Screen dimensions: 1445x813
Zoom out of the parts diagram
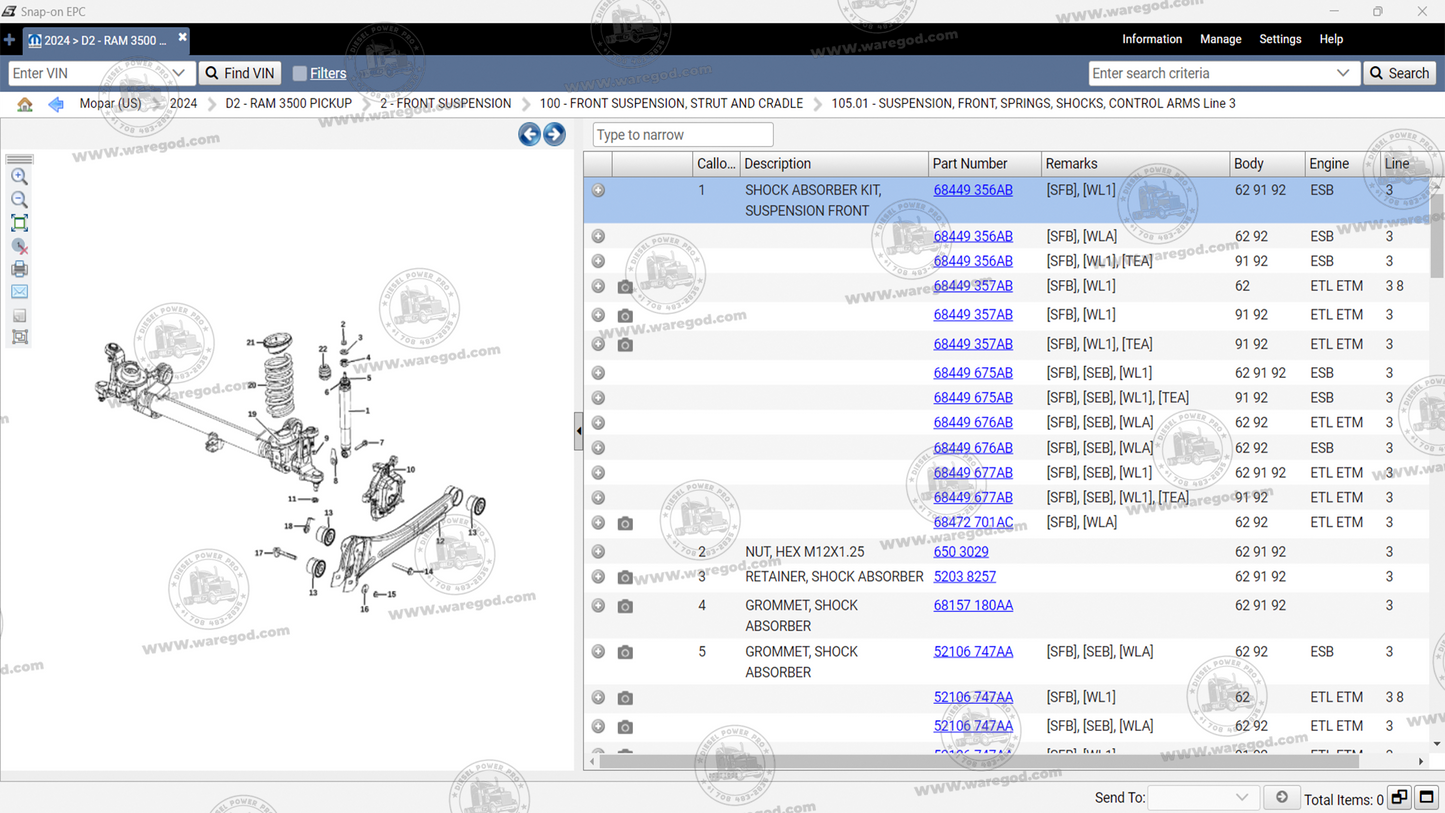(x=19, y=200)
